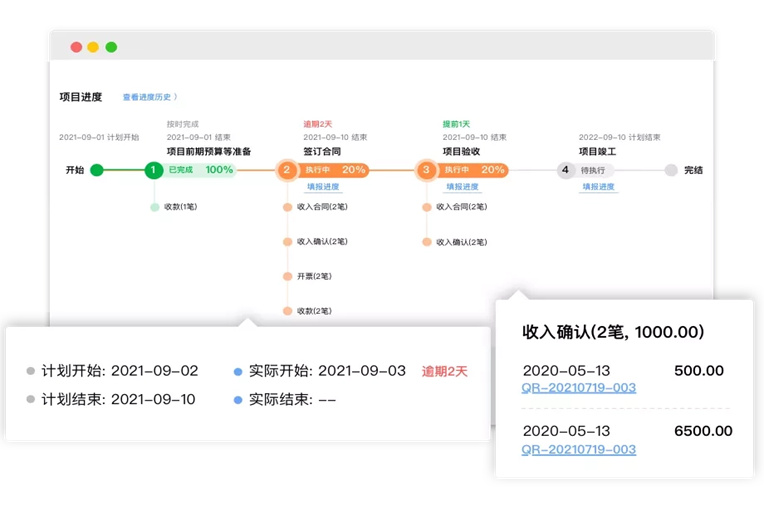This screenshot has height=510, width=764.
Task: Open 查看进度历史 progress history link
Action: click(149, 97)
